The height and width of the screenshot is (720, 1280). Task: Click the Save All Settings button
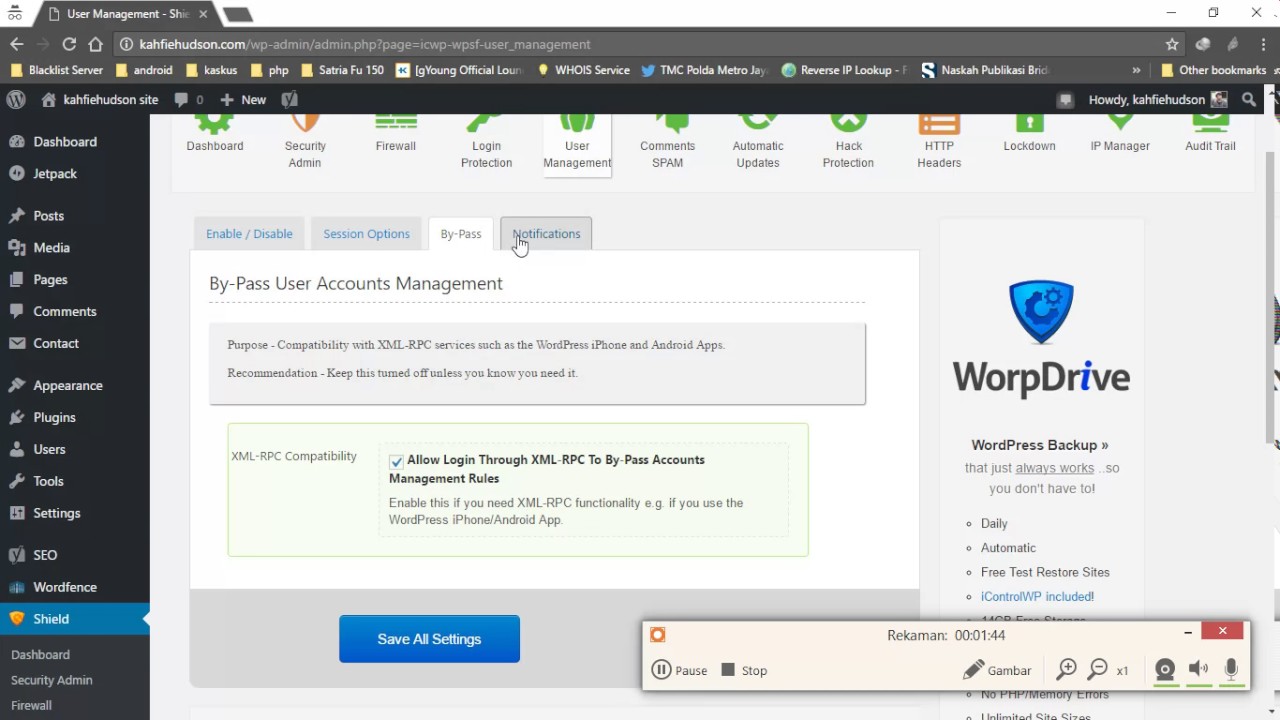[x=429, y=639]
